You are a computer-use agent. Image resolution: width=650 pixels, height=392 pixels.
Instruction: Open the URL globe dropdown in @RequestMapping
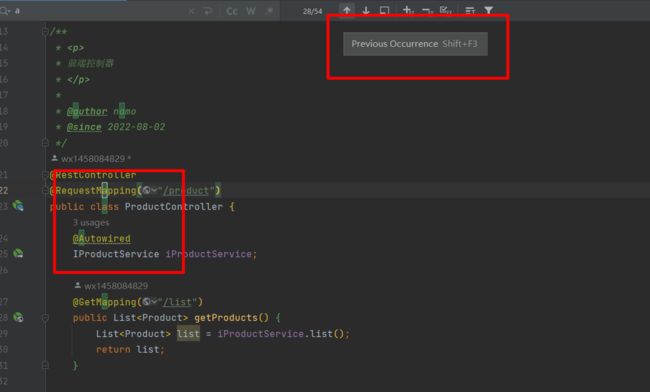pos(150,191)
